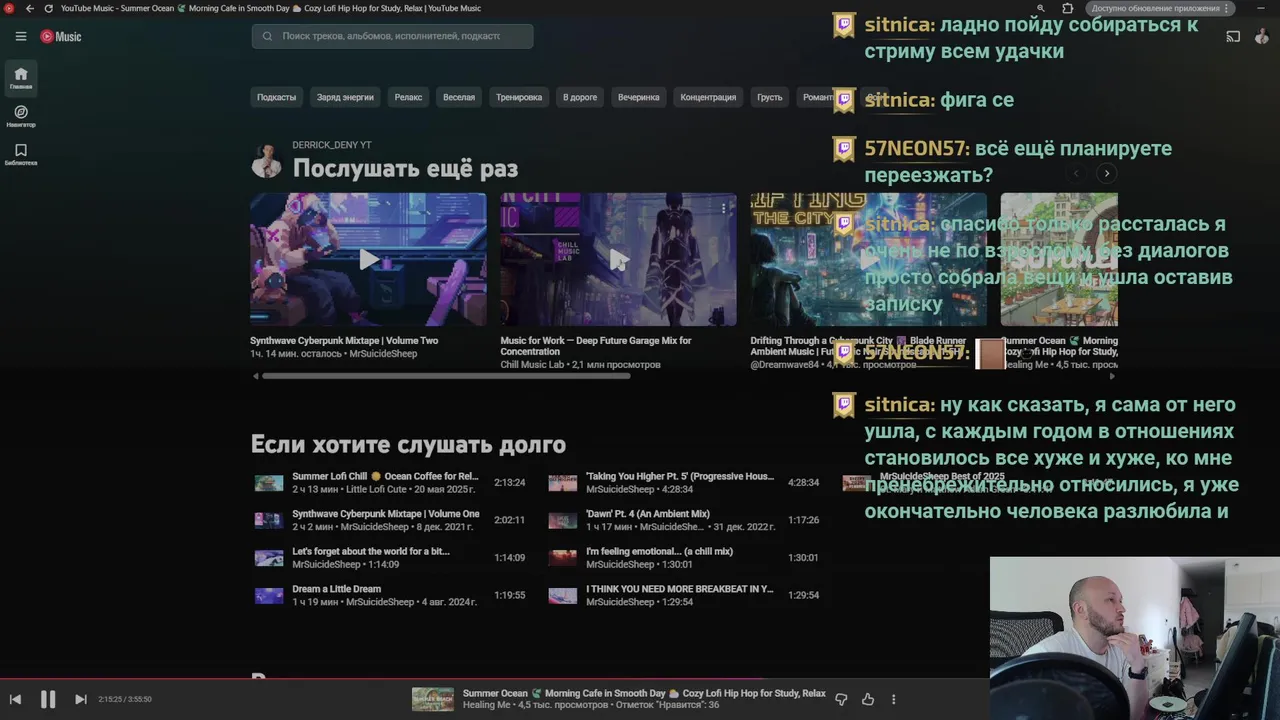Open player bar three-dot menu

894,699
